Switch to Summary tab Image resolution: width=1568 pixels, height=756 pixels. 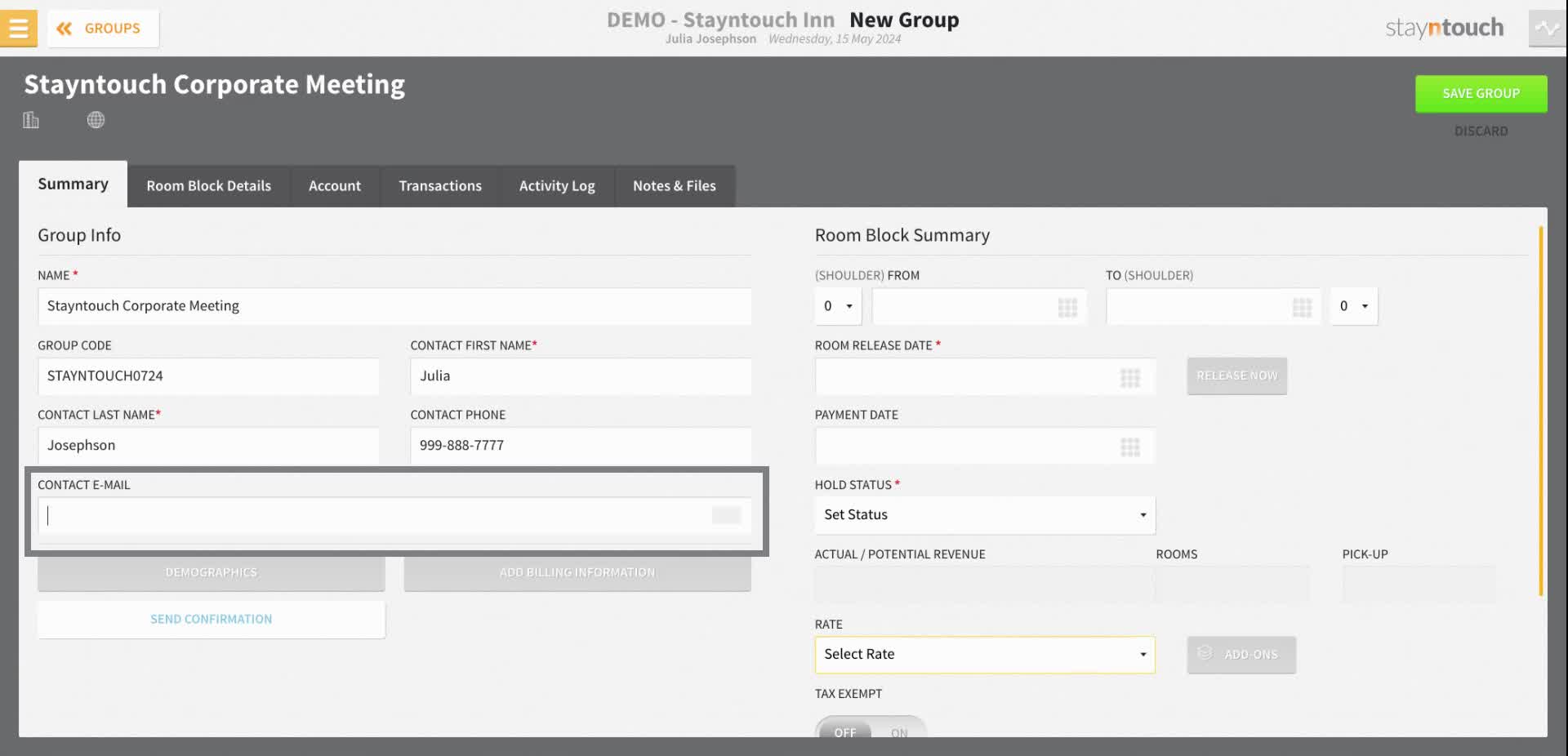(73, 185)
